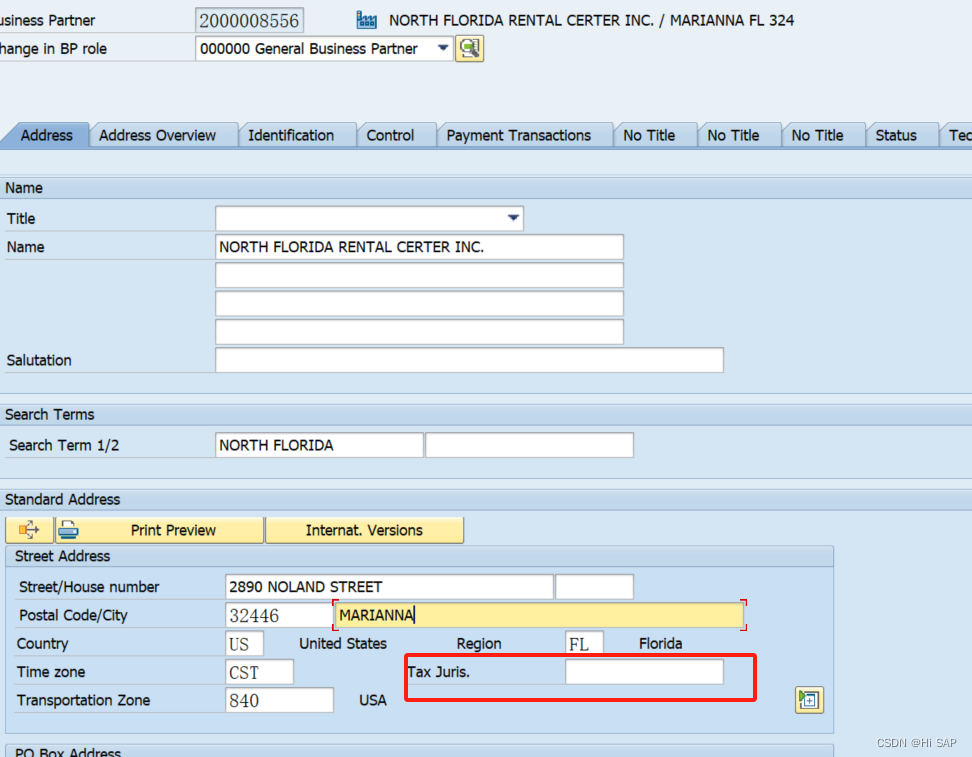Click the Search Terms section header
Screen dimensions: 972x757
486,415
